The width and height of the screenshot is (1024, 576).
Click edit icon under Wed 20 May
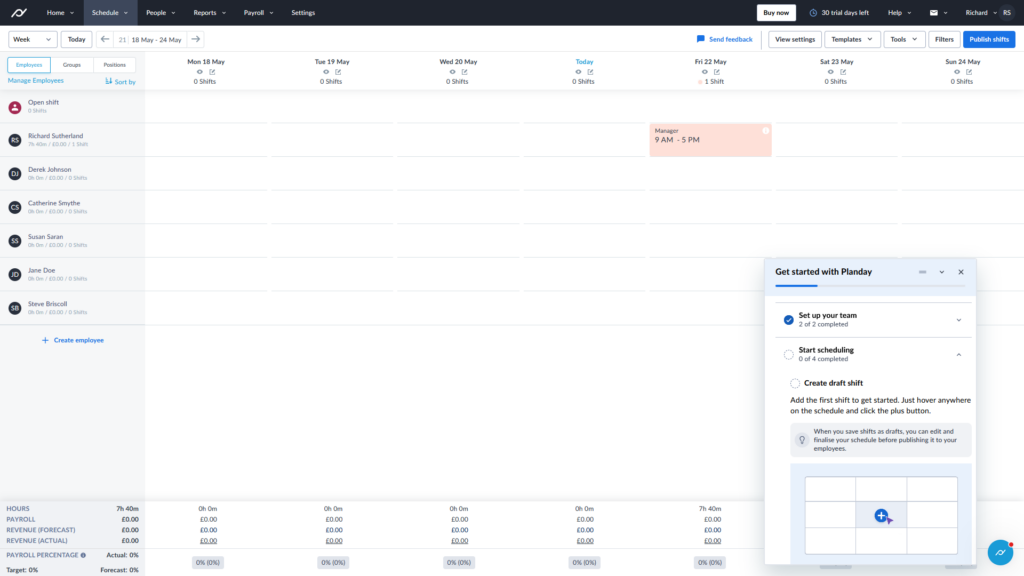coord(464,72)
